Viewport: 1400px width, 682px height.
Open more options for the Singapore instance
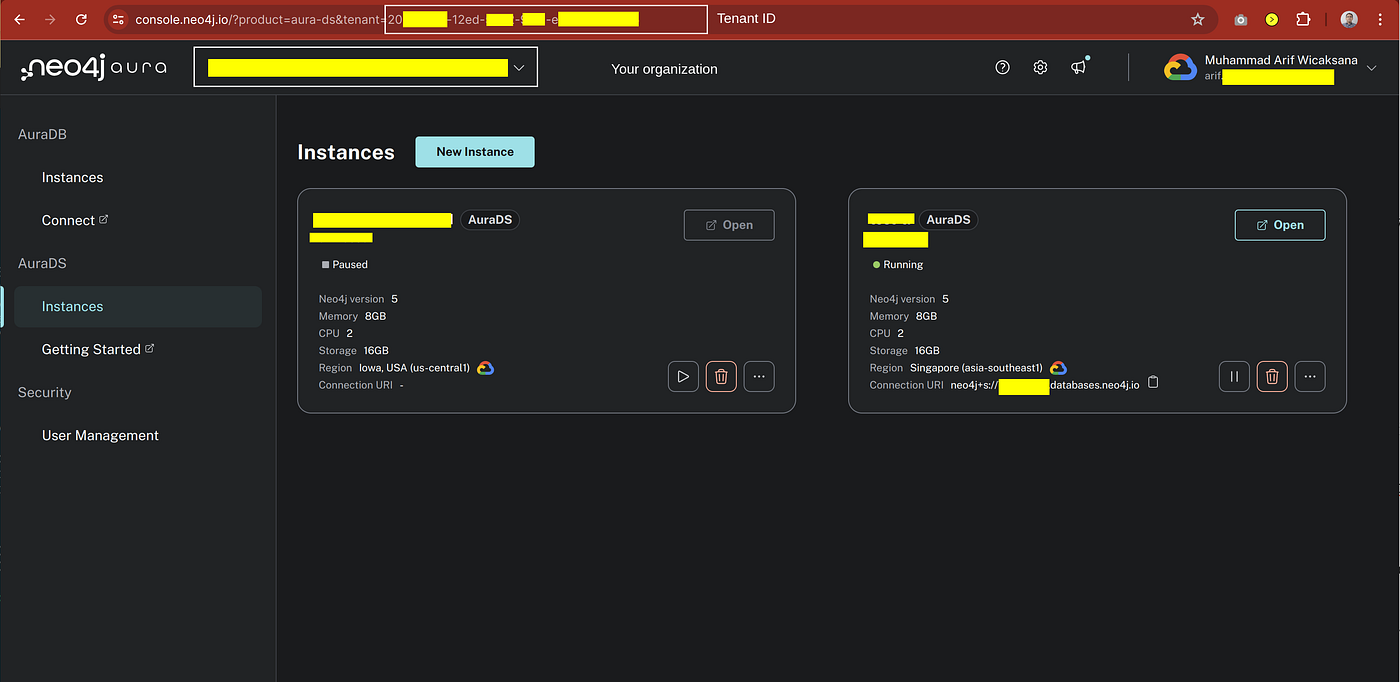coord(1310,376)
